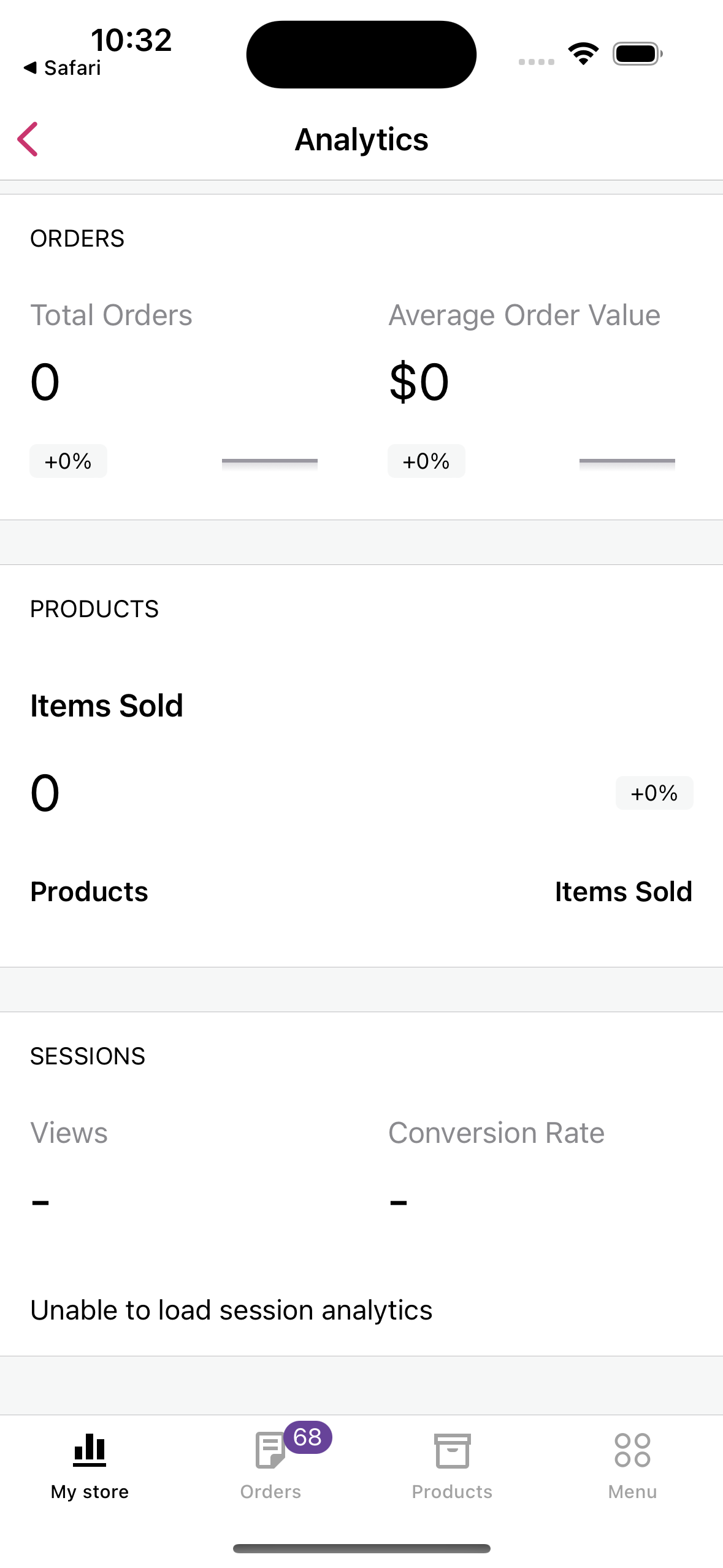Tap the Average Order Value sparkline
723x1568 pixels.
click(627, 461)
